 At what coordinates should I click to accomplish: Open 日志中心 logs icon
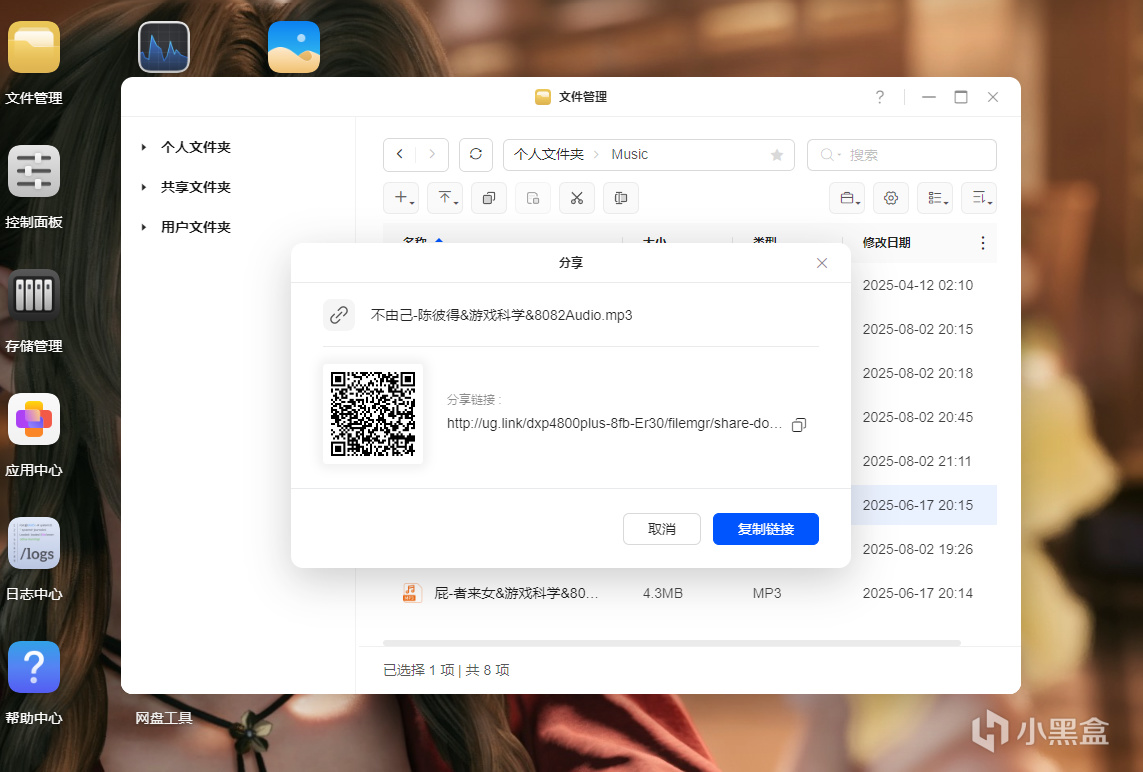[34, 543]
